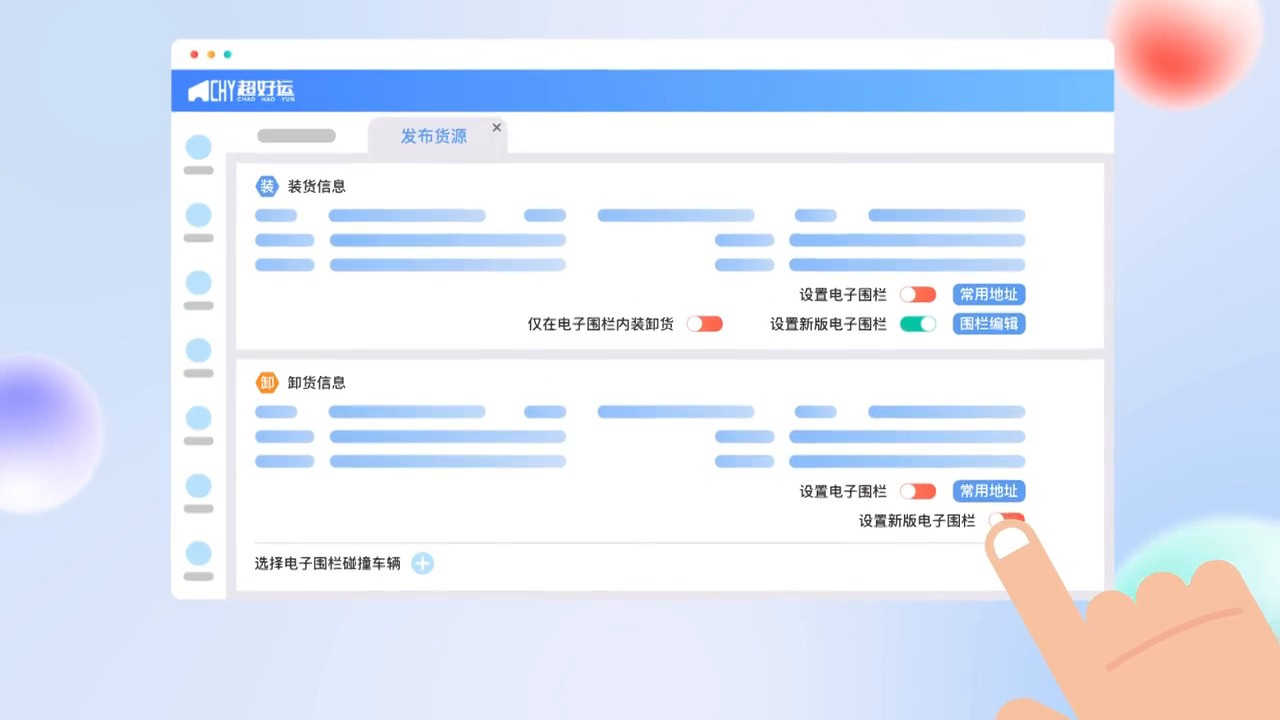The width and height of the screenshot is (1280, 720).
Task: Toggle 仅在电子围栏内装卸货 switch
Action: coord(704,324)
